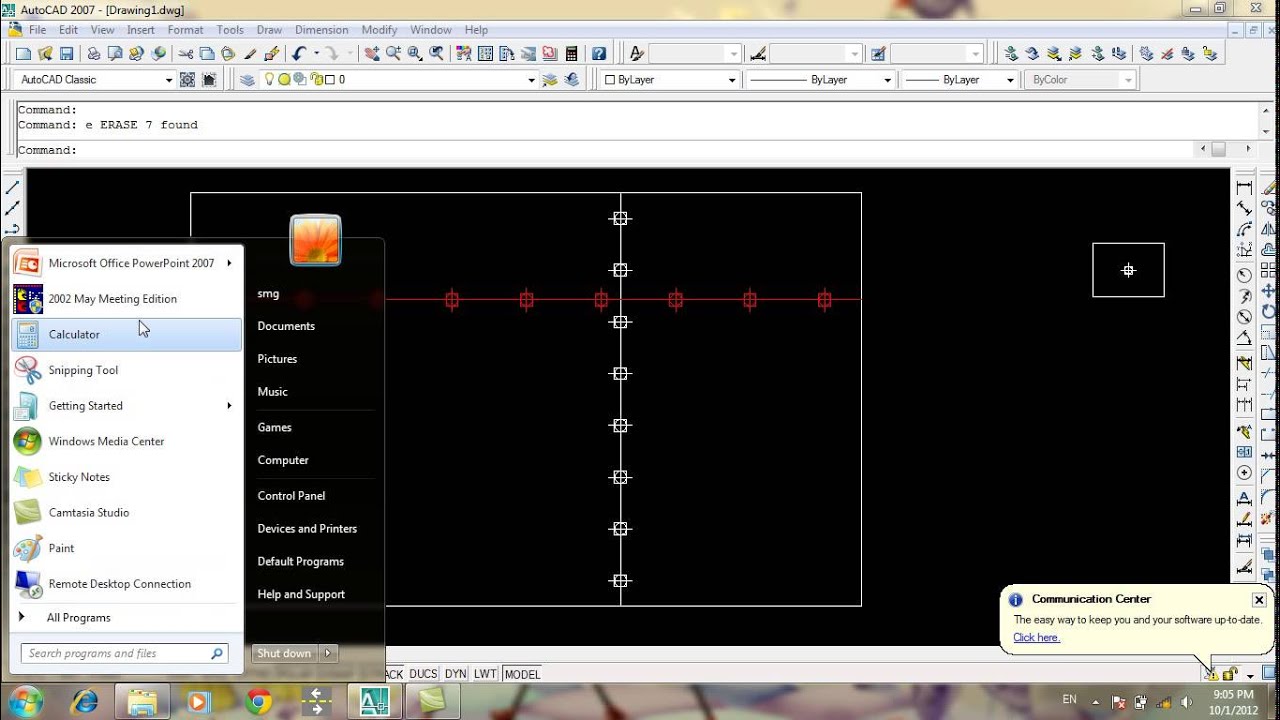The width and height of the screenshot is (1280, 720).
Task: Open Google Chrome from the taskbar
Action: [260, 701]
